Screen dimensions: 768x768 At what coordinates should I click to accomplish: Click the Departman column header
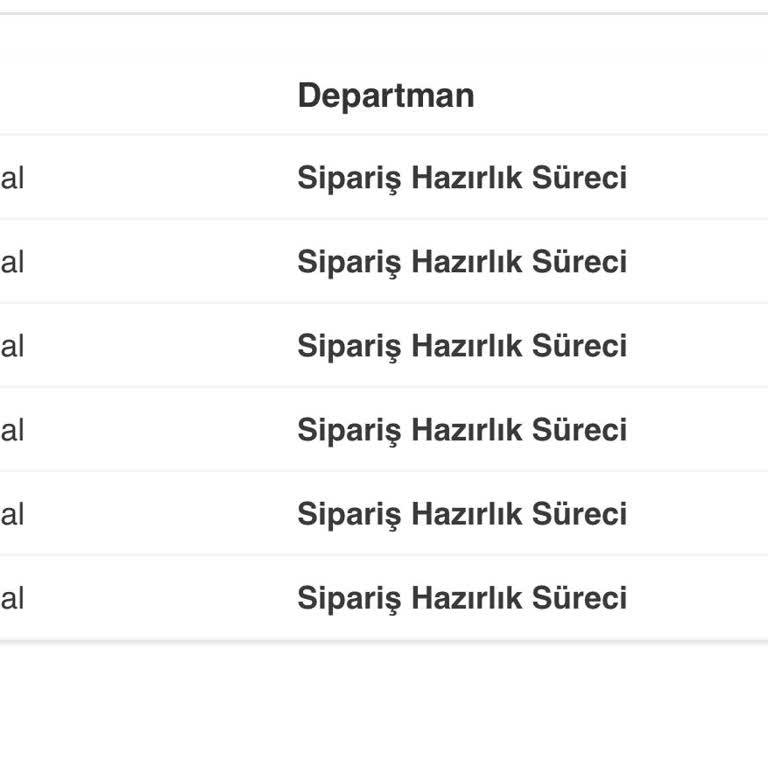(x=385, y=96)
